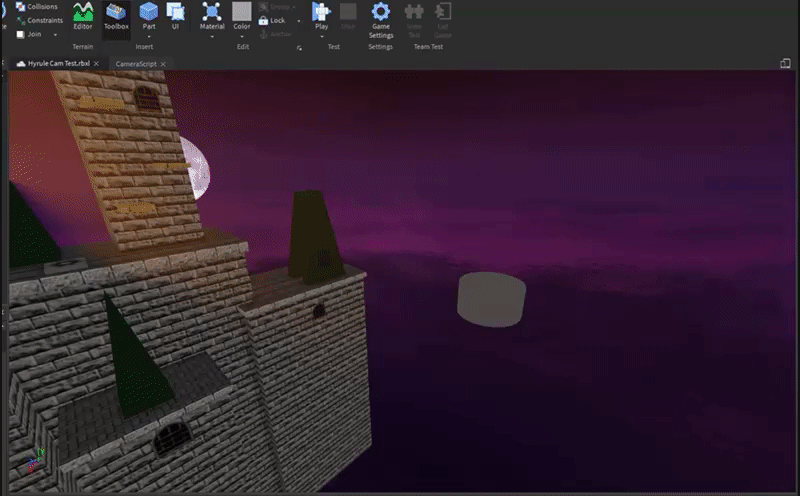Open the Edit section dialog launcher
This screenshot has width=800, height=496.
pos(299,48)
